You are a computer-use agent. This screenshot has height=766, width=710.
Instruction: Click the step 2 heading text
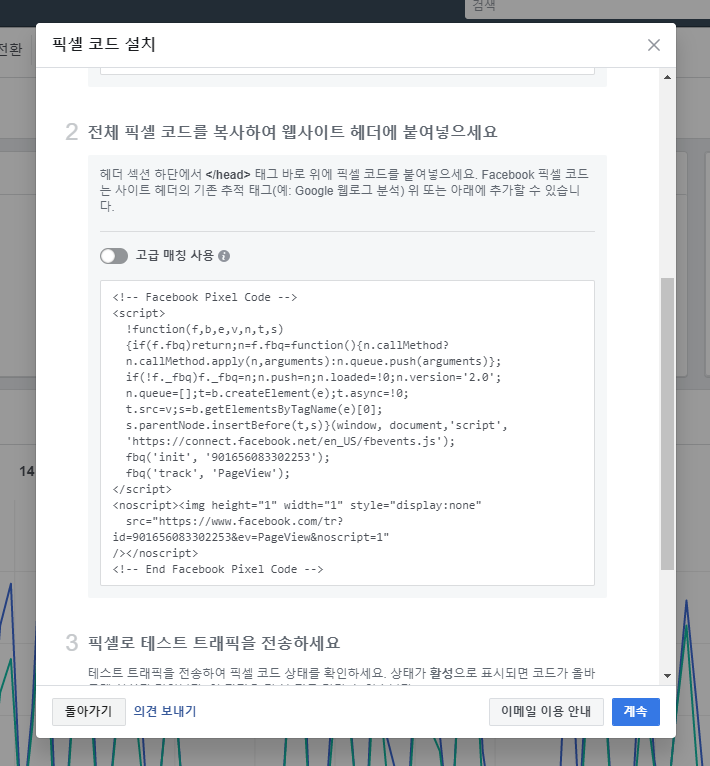click(292, 132)
